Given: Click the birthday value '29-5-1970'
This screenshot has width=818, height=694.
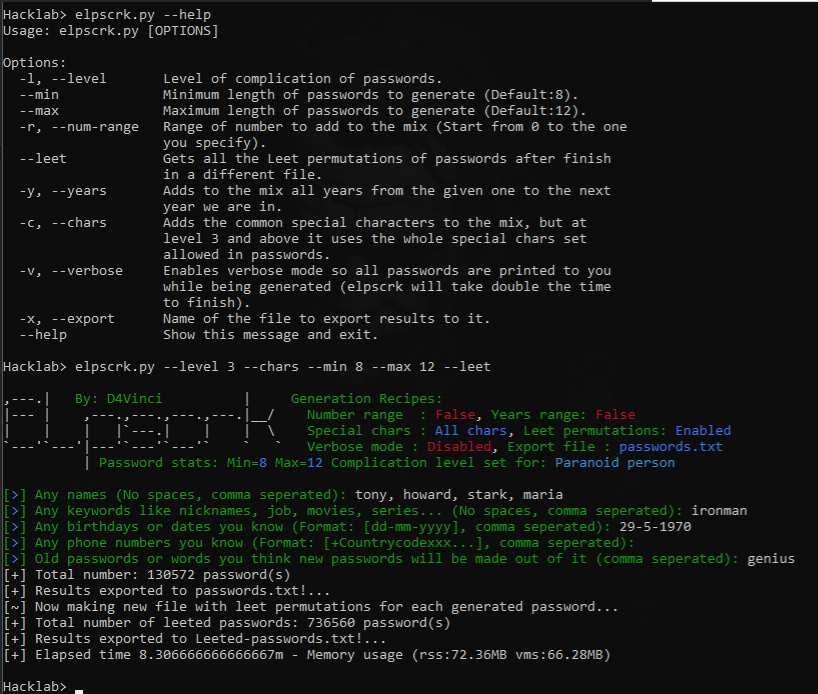Looking at the screenshot, I should tap(655, 527).
